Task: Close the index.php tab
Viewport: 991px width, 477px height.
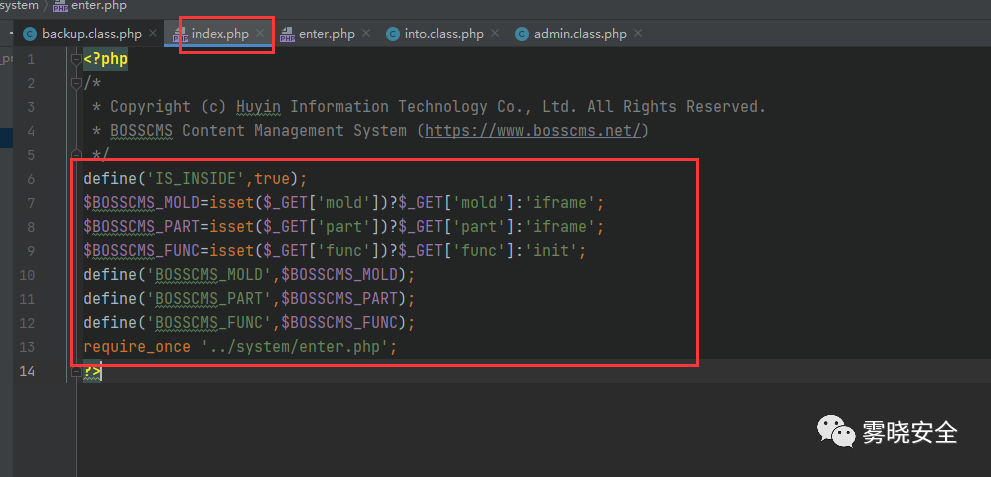Action: tap(260, 34)
